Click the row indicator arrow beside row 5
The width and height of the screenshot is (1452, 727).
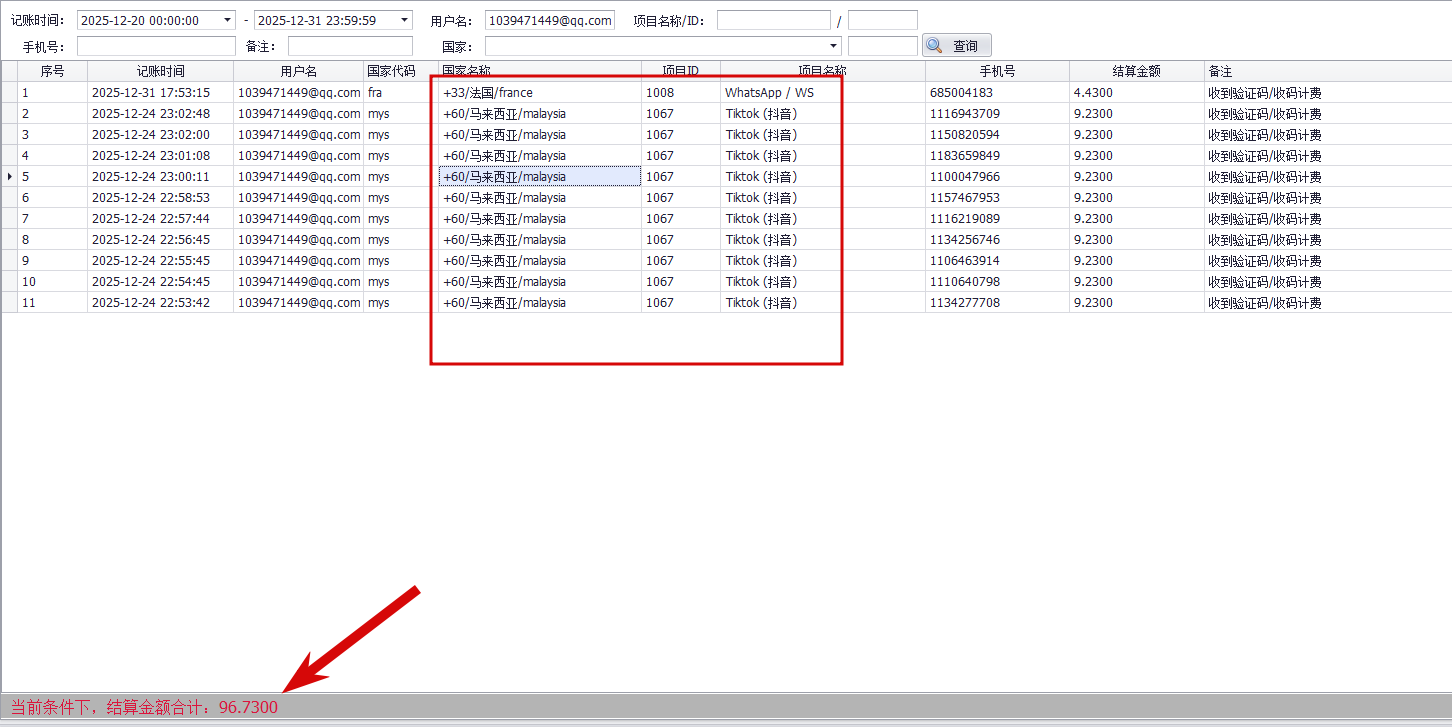point(10,176)
